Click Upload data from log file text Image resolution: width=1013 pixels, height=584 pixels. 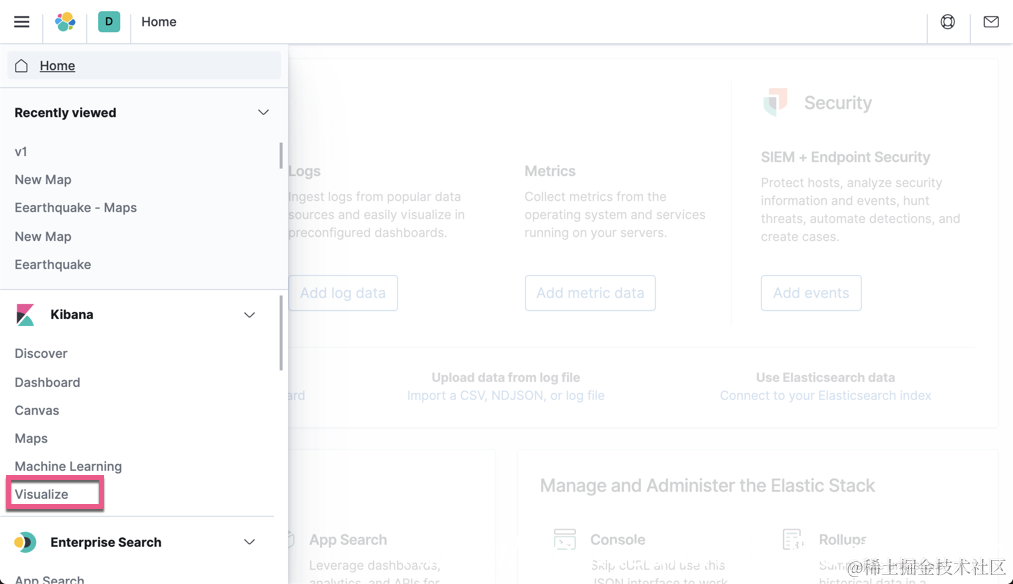[506, 377]
